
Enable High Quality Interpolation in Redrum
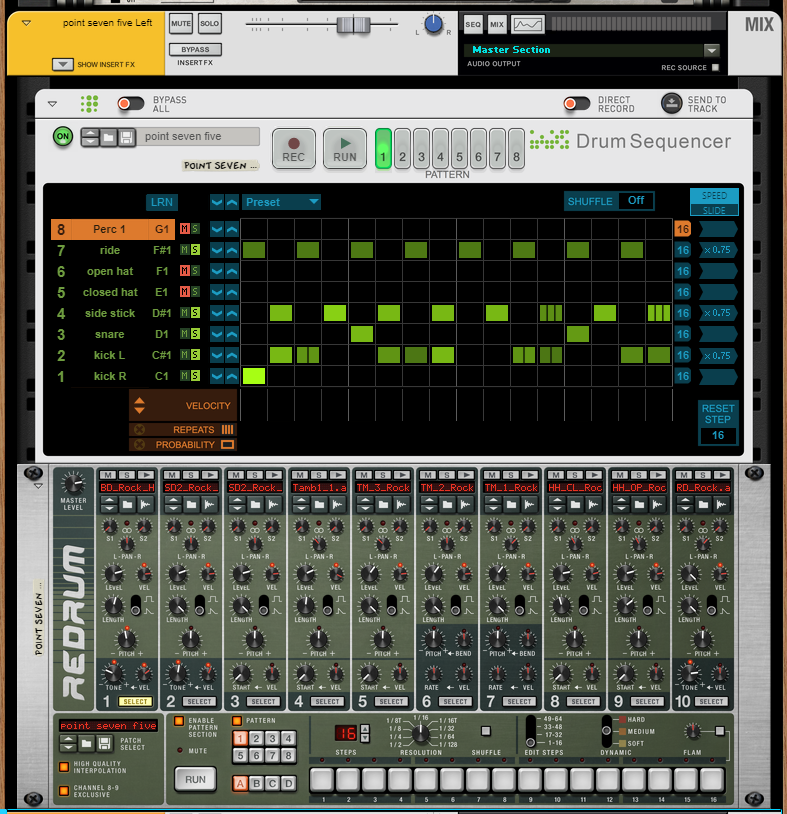pyautogui.click(x=64, y=766)
